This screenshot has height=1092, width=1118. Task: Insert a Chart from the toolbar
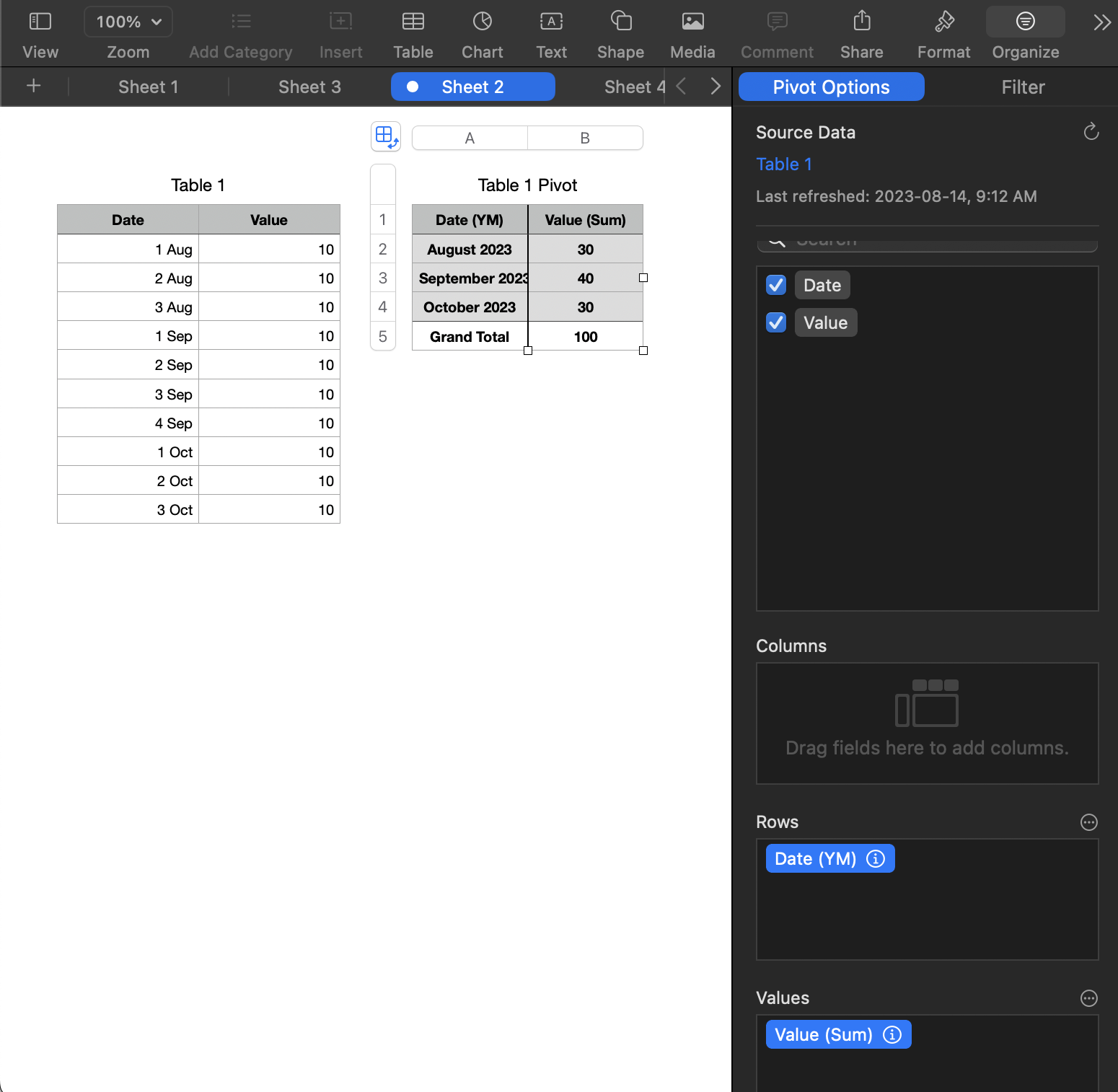[483, 34]
